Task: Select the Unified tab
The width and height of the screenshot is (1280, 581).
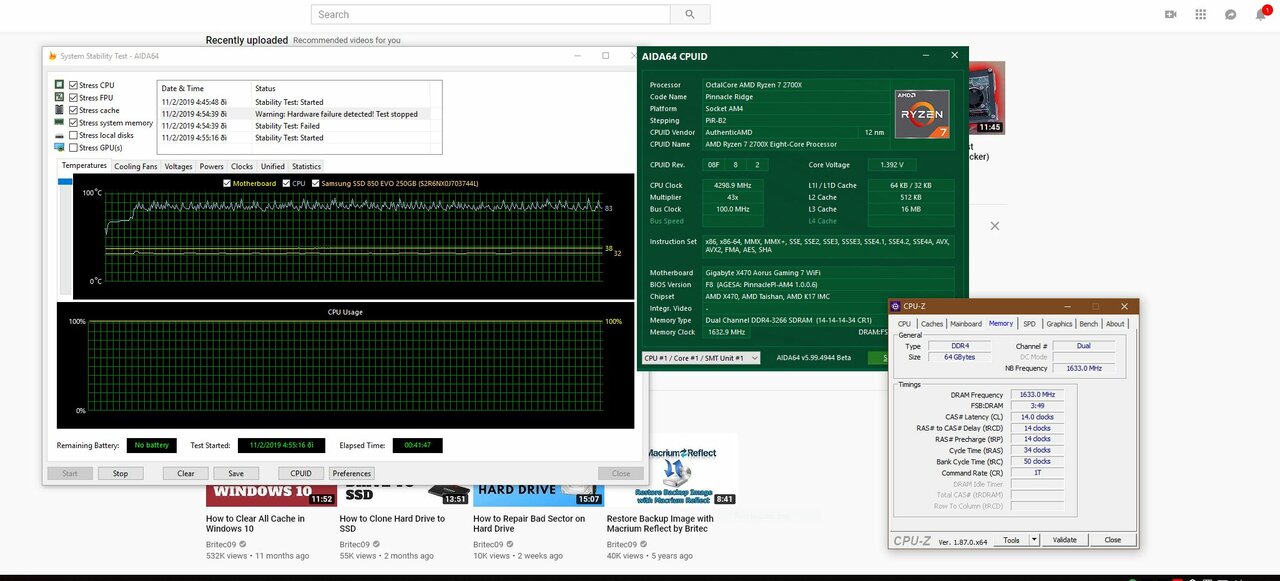Action: tap(272, 167)
